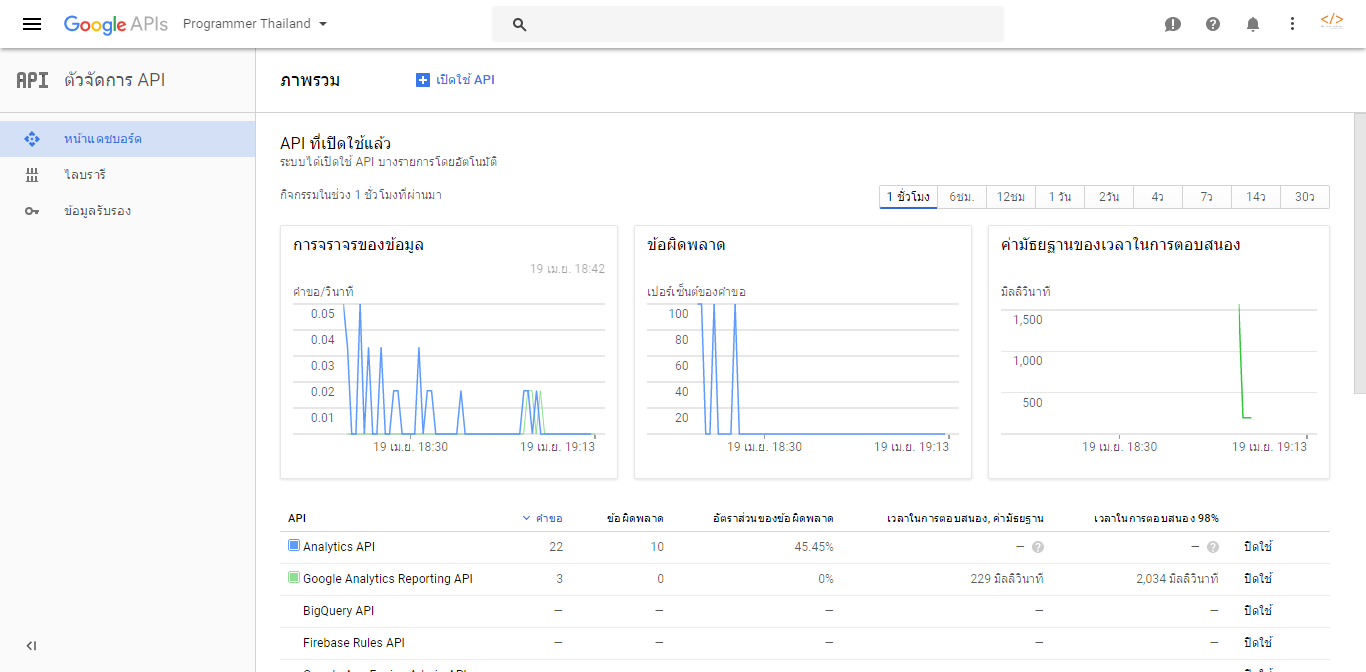Select the 12ชม time range tab

(x=1011, y=197)
